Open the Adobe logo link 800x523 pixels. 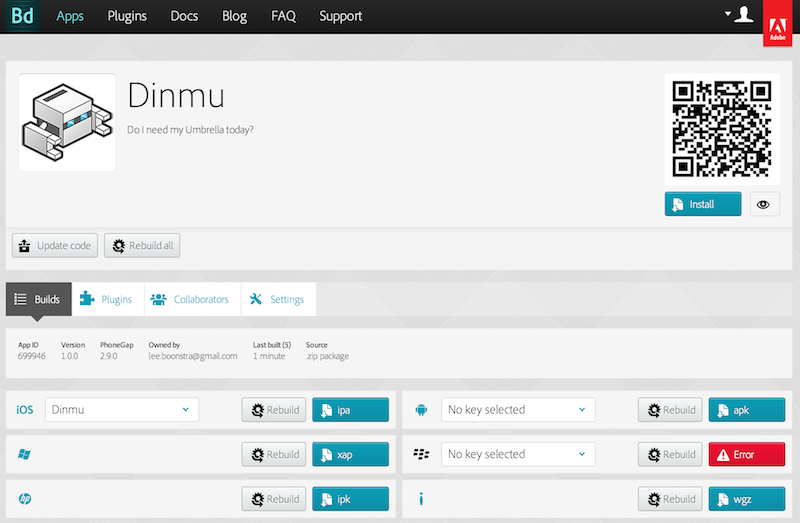[x=778, y=23]
